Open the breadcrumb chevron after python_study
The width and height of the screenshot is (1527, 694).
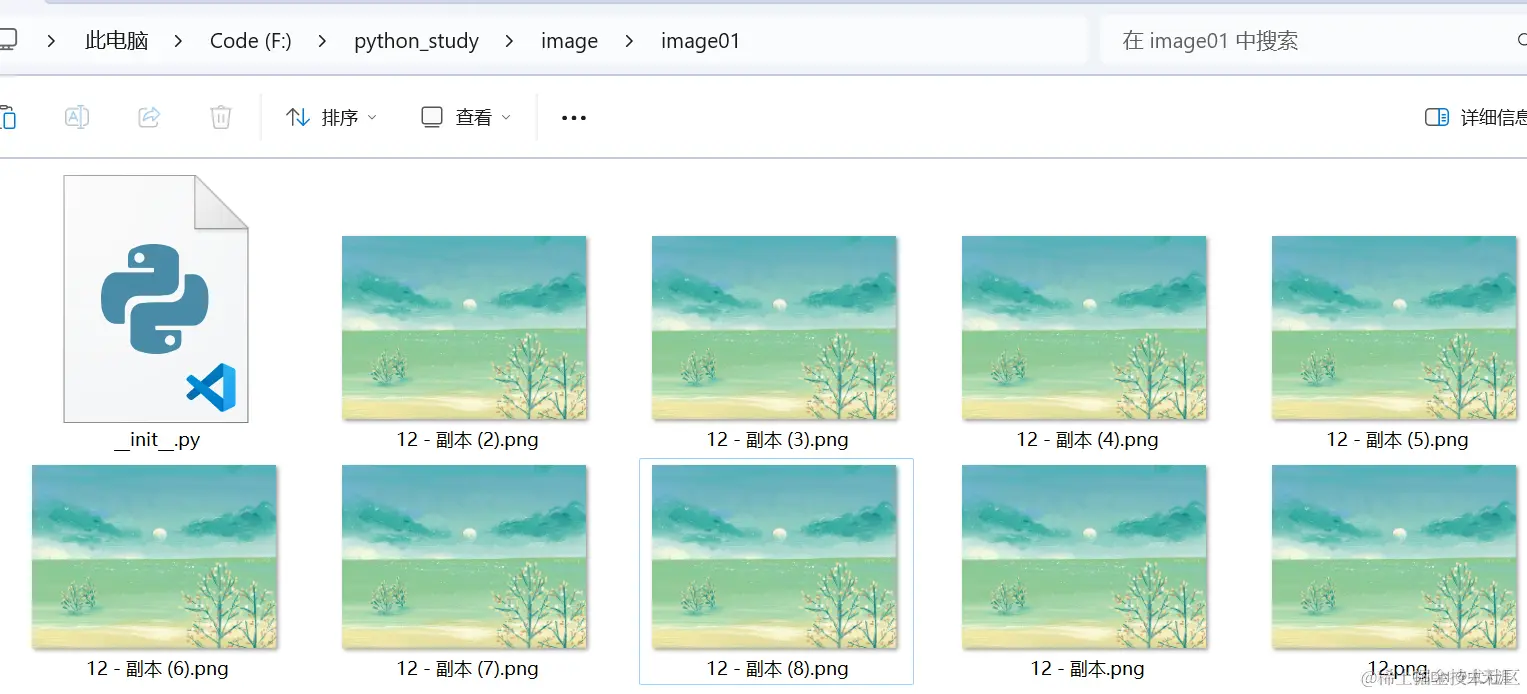508,41
